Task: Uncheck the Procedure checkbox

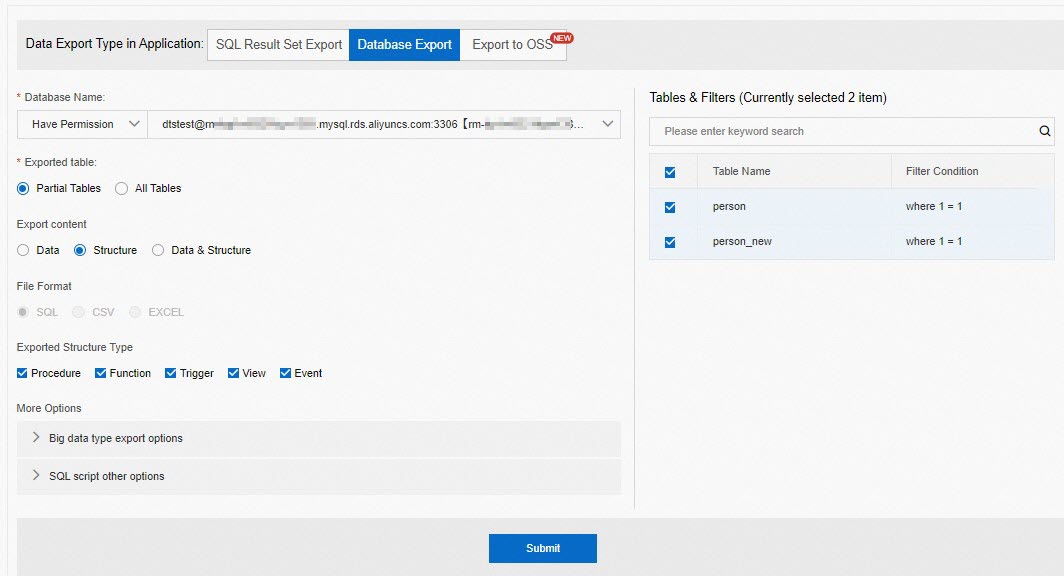Action: click(22, 373)
